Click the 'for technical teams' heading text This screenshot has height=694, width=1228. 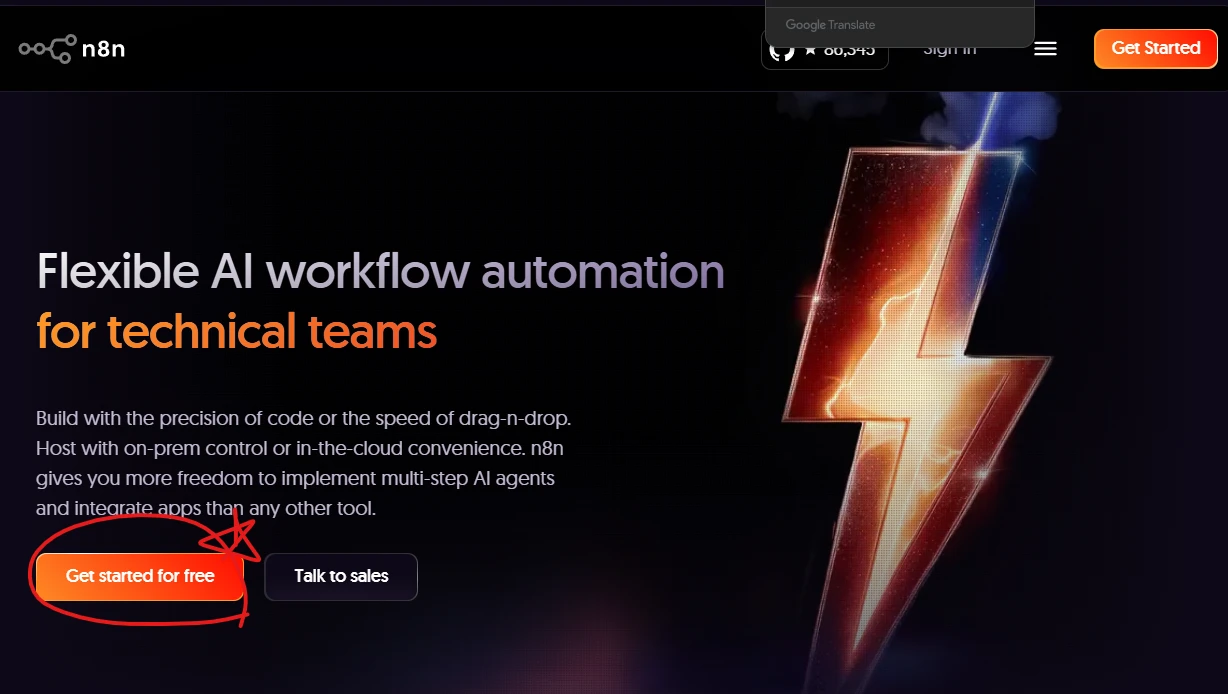pos(237,331)
